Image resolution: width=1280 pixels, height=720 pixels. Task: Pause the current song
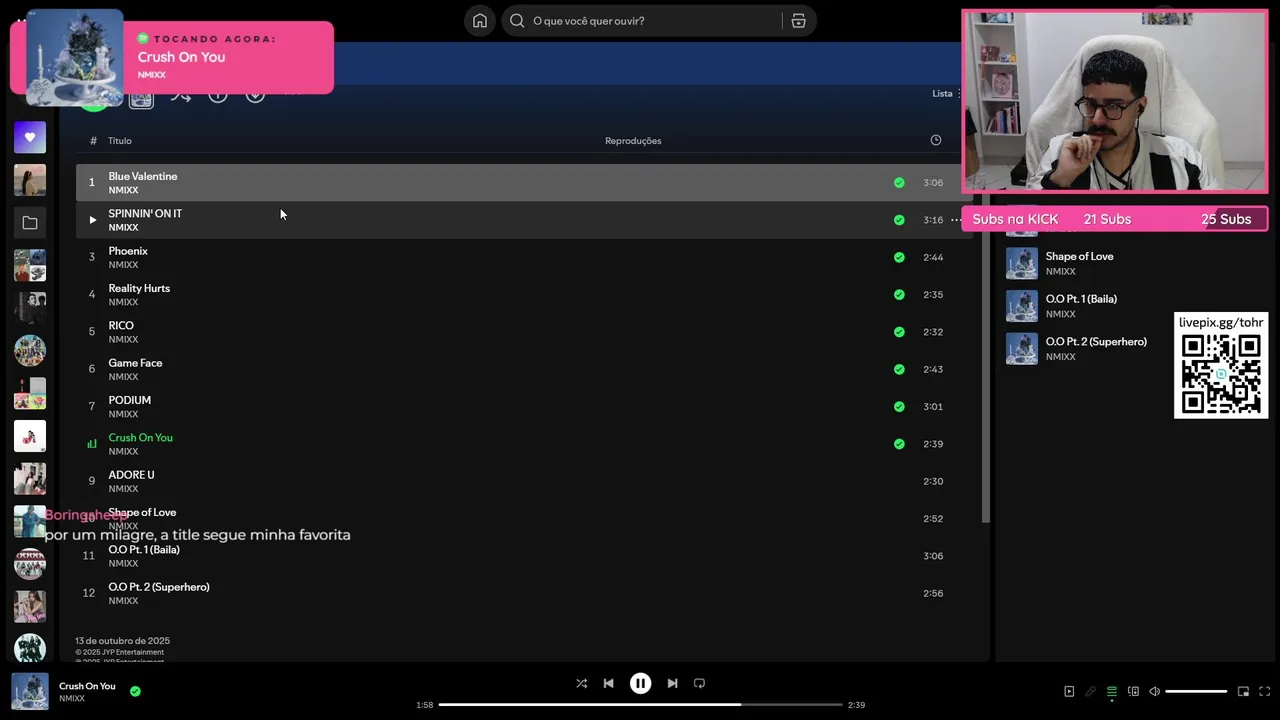click(640, 683)
